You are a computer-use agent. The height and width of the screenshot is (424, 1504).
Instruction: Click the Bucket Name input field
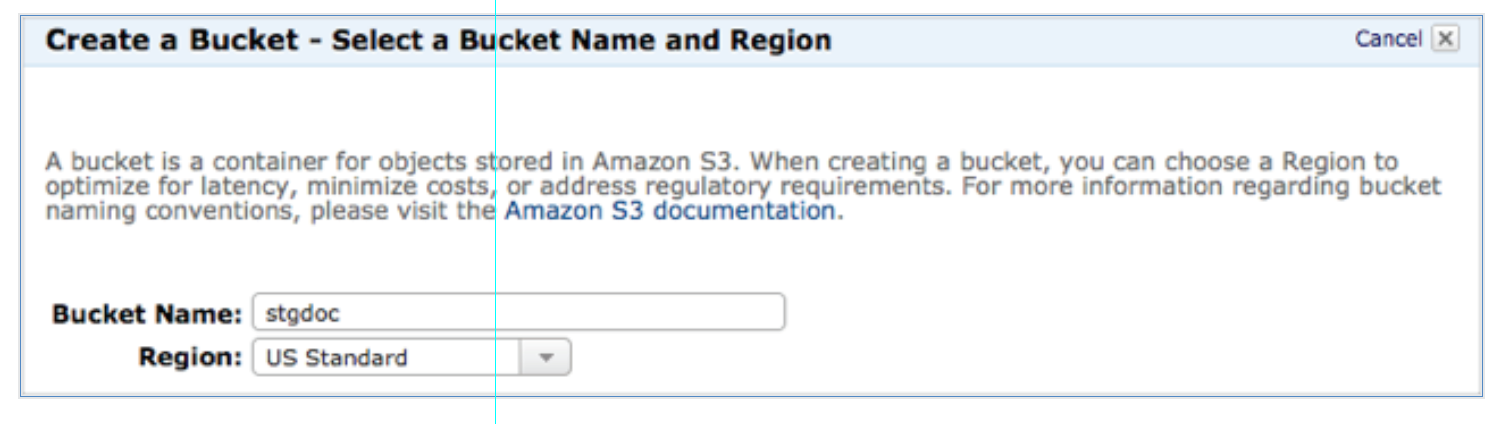click(x=518, y=313)
